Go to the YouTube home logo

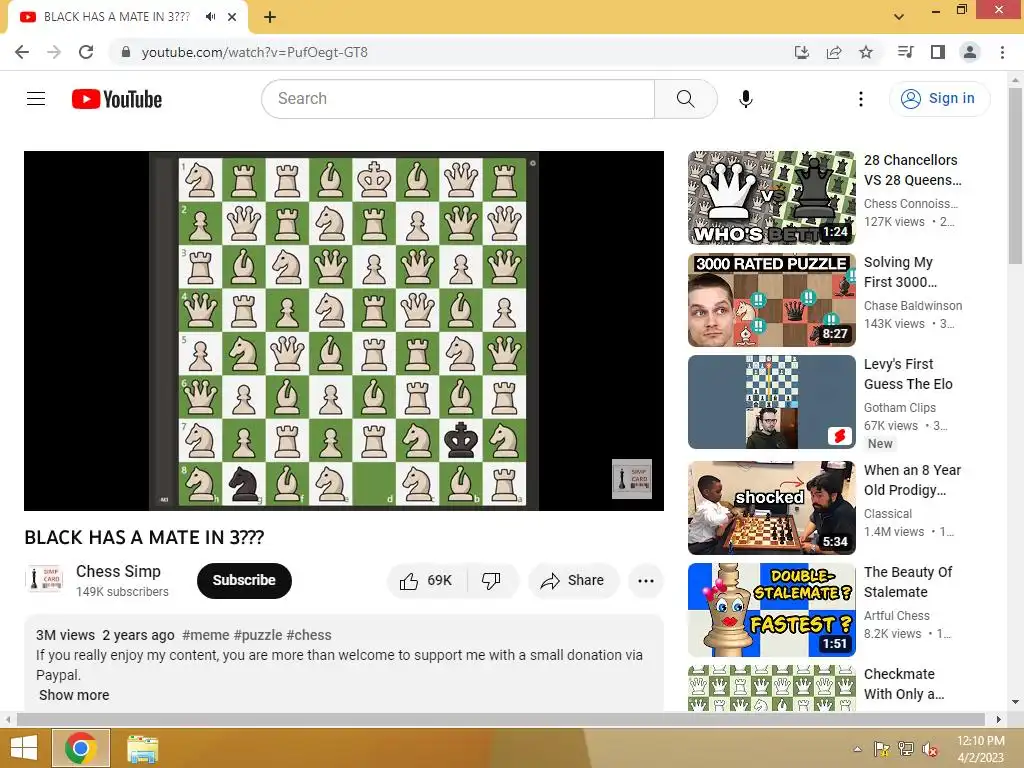[x=117, y=99]
